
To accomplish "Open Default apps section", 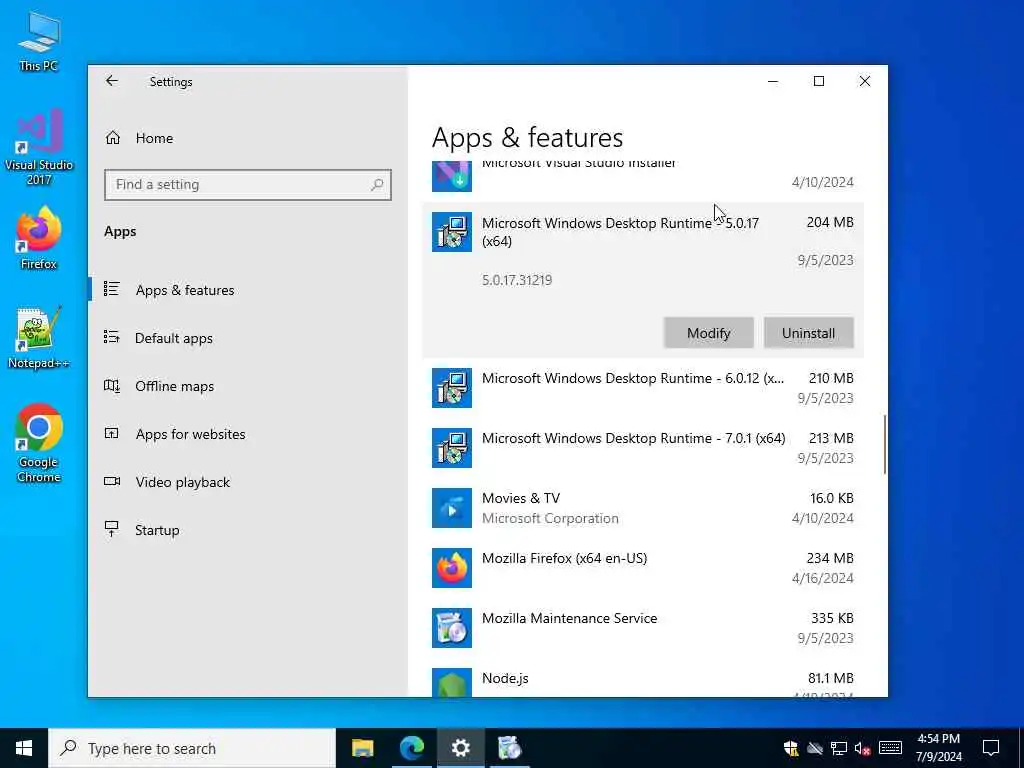I will (x=174, y=338).
